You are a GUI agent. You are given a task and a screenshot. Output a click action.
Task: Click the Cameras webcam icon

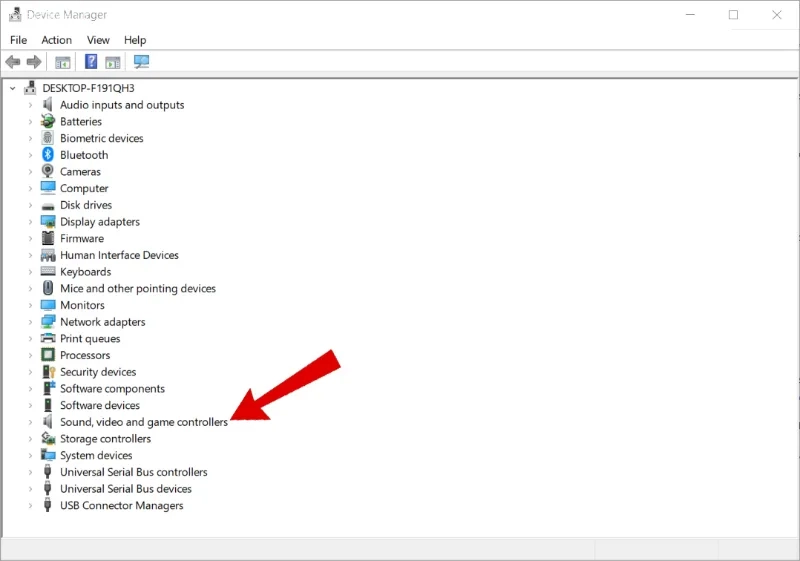(x=48, y=171)
